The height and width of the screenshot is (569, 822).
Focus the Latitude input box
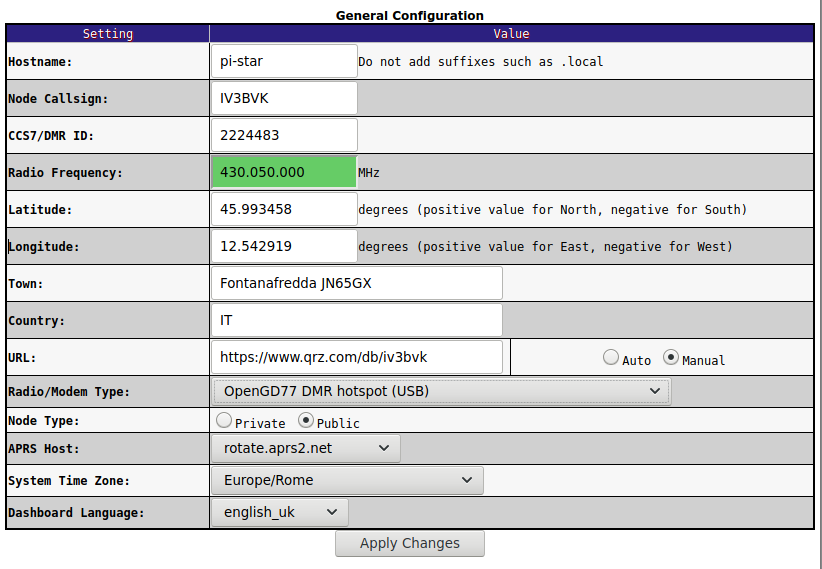click(284, 209)
